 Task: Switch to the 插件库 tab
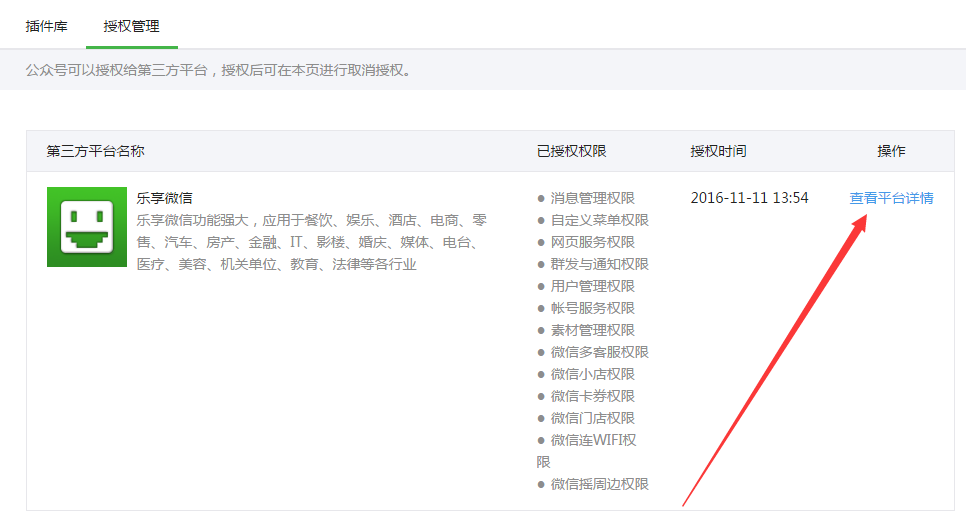[x=47, y=25]
